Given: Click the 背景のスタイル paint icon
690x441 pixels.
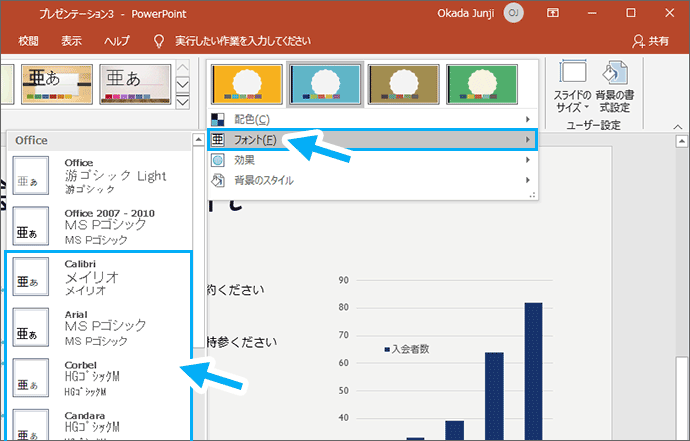Looking at the screenshot, I should pyautogui.click(x=217, y=180).
